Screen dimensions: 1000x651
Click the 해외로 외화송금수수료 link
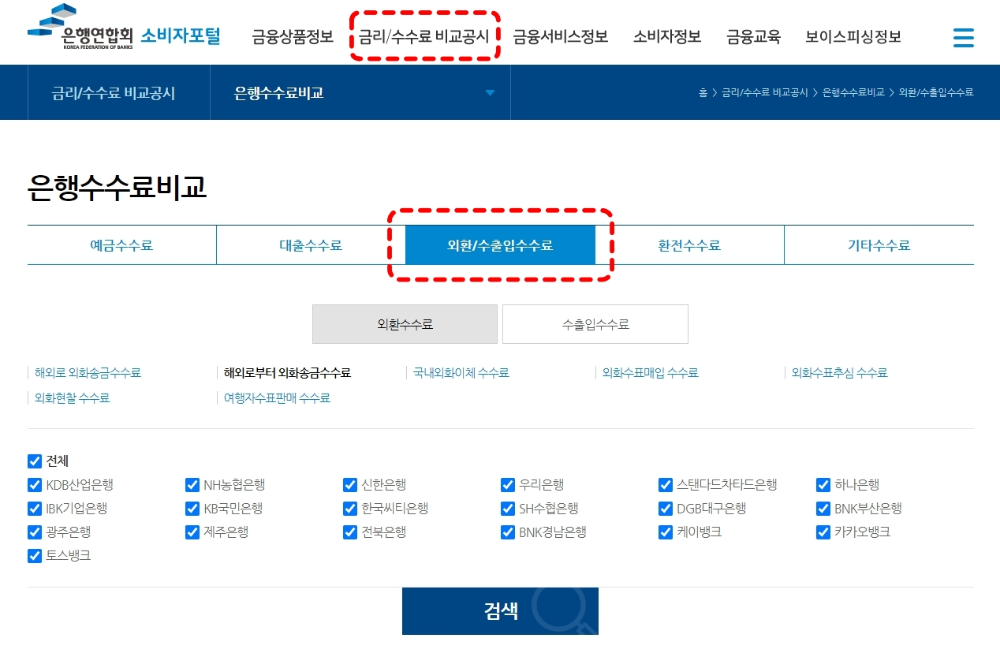(x=87, y=372)
